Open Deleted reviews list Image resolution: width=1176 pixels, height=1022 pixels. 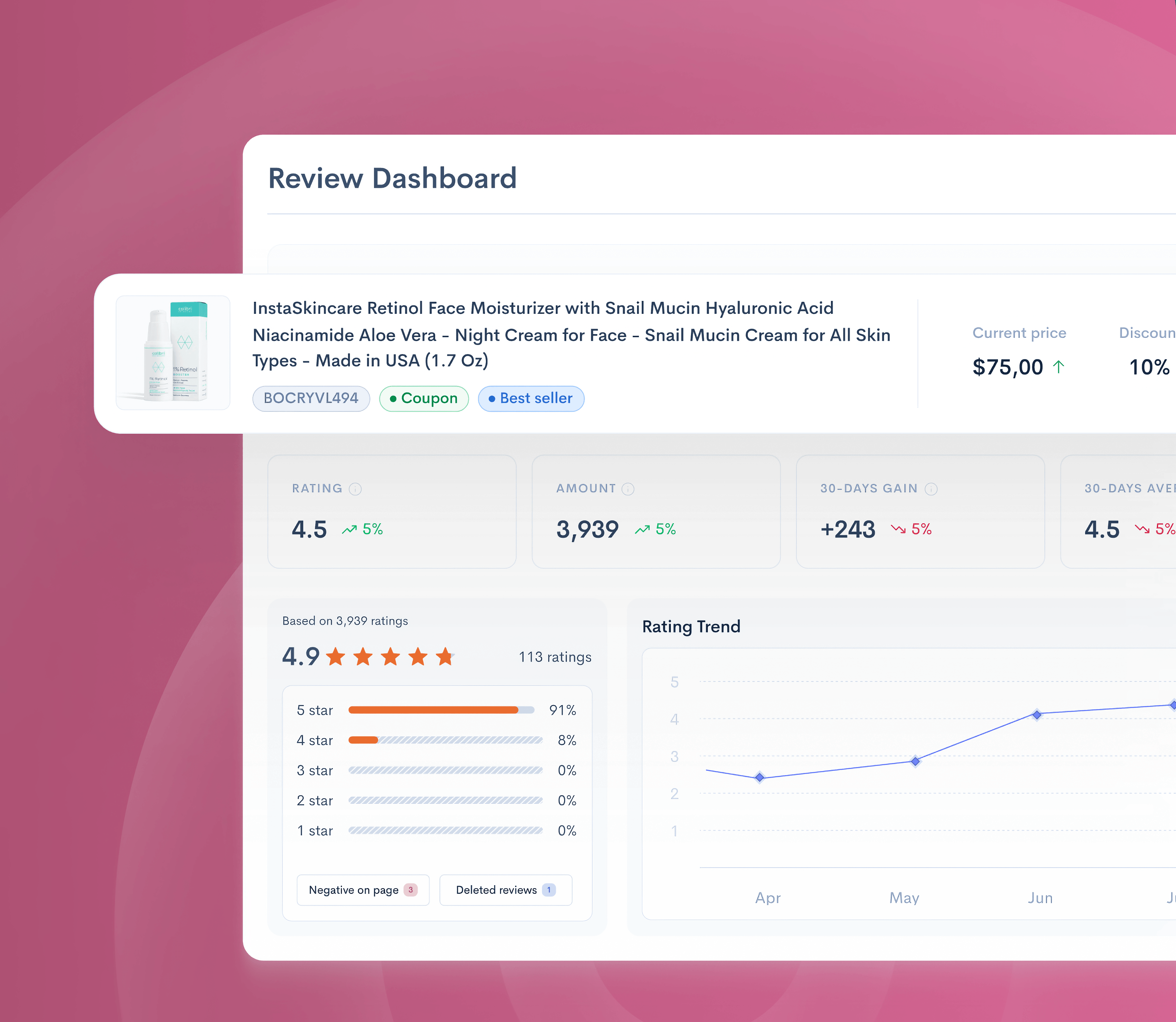506,890
